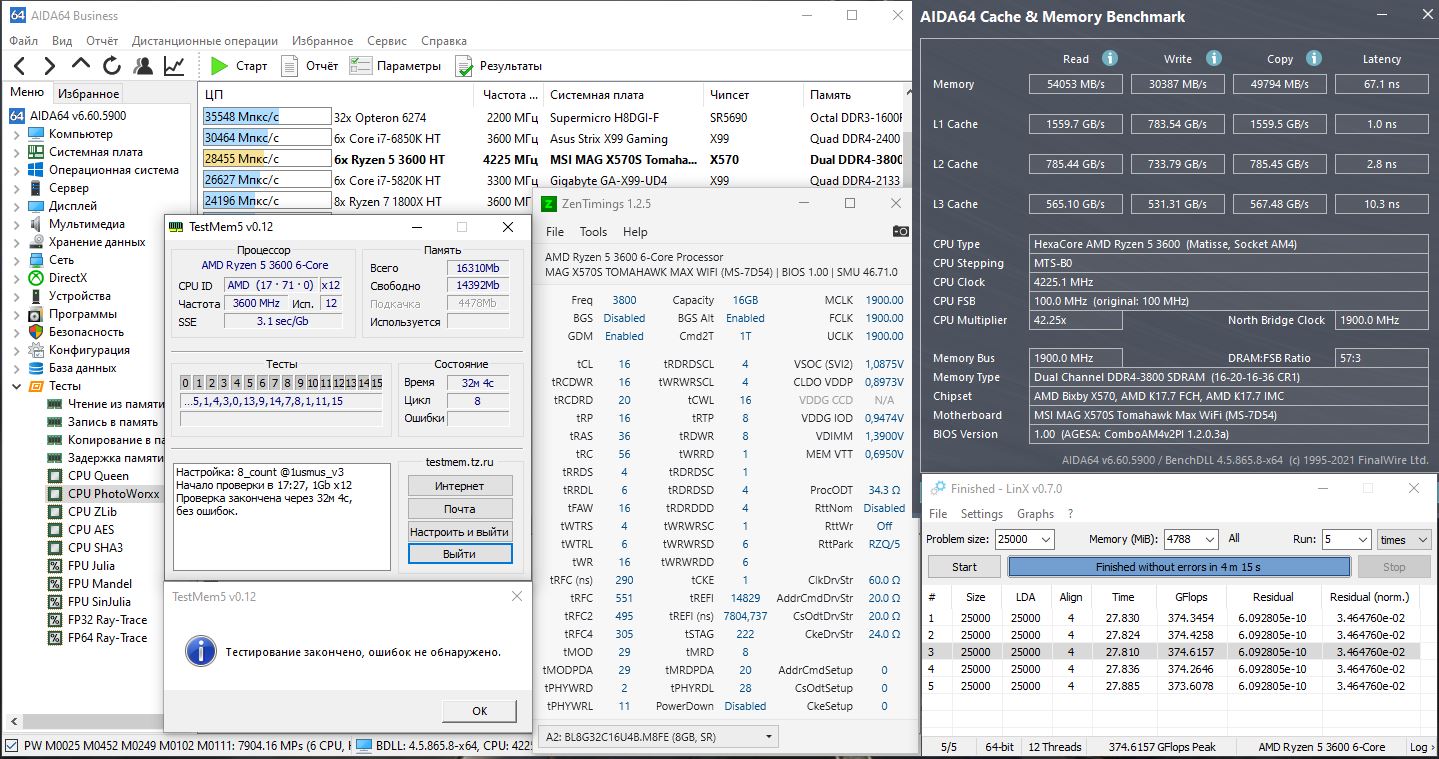The width and height of the screenshot is (1439, 759).
Task: Open the Graphs menu in LinX
Action: point(1035,514)
